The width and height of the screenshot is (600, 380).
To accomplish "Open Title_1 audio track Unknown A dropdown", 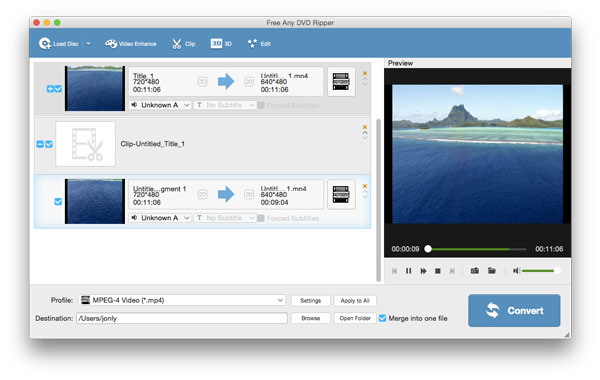I will point(160,105).
